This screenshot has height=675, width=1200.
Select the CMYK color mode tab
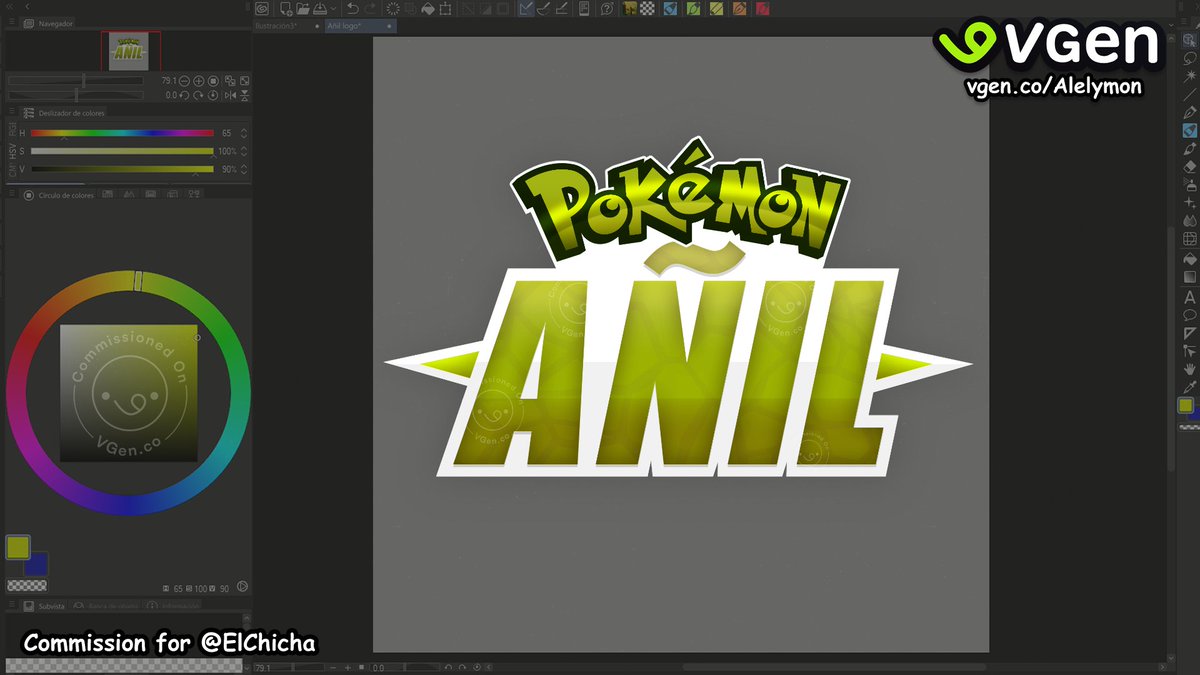13,171
